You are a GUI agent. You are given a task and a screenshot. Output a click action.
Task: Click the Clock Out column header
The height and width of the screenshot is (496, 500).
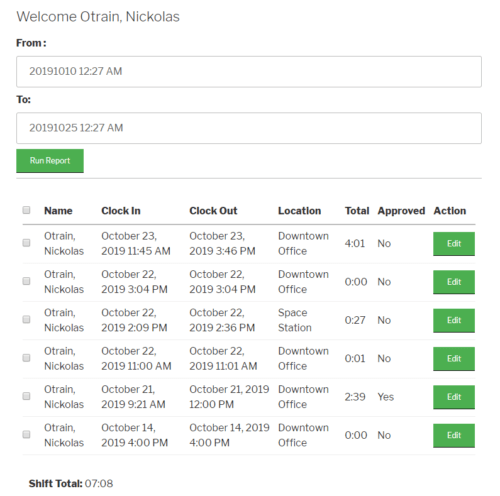213,211
